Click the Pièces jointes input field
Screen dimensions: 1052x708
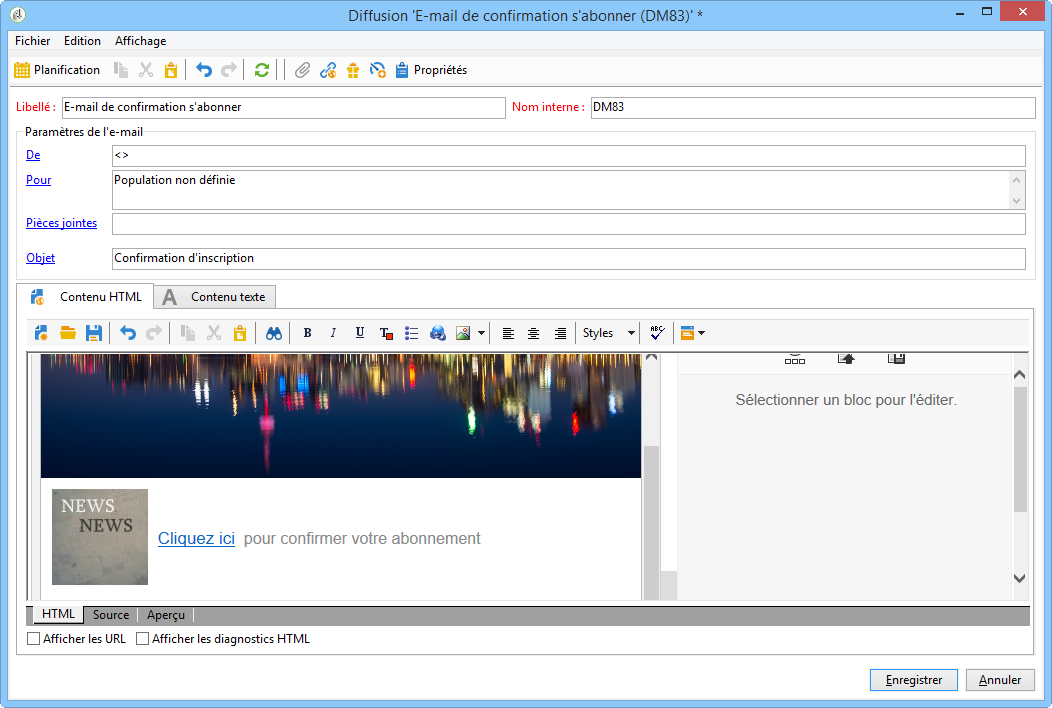coord(568,223)
